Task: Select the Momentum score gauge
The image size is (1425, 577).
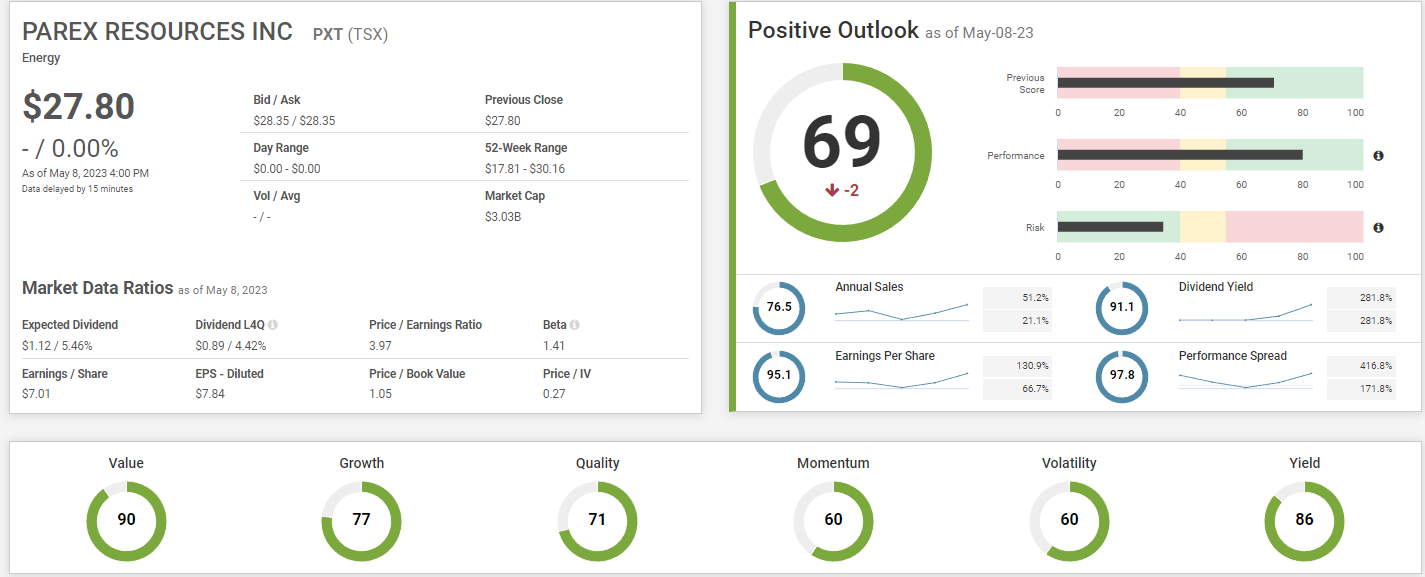Action: [x=833, y=520]
